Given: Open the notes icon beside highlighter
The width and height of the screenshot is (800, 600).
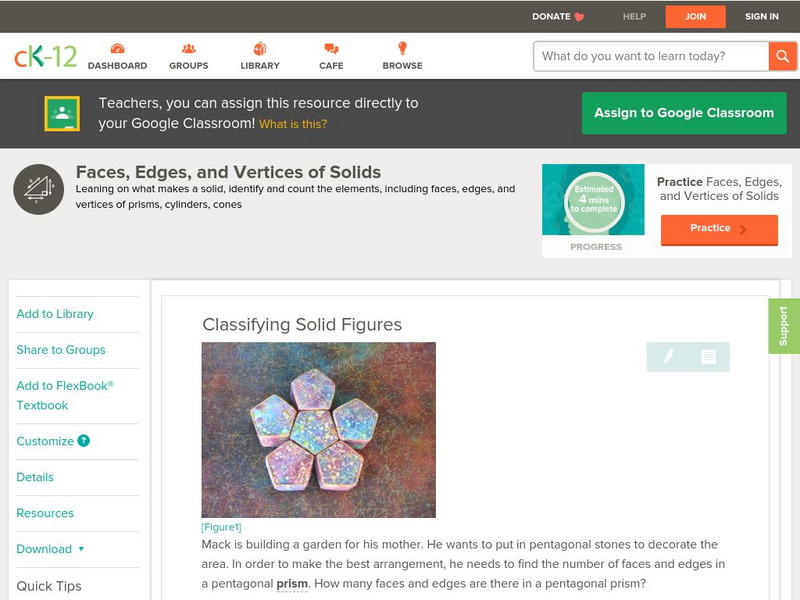Looking at the screenshot, I should (x=708, y=357).
